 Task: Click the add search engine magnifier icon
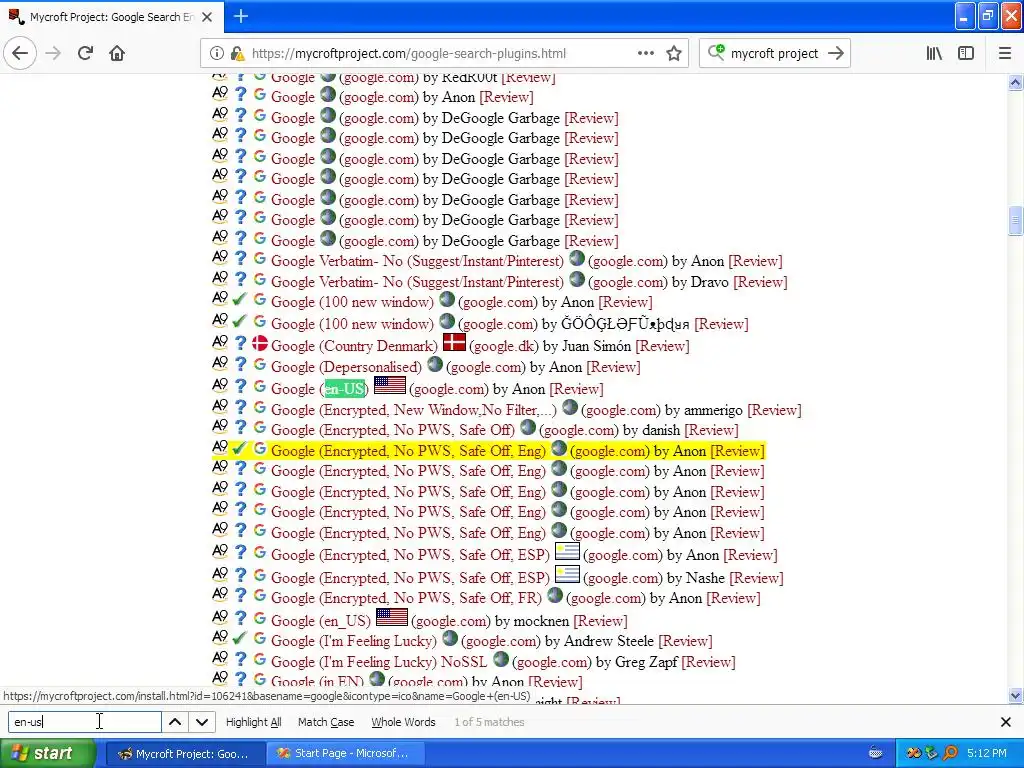click(716, 52)
